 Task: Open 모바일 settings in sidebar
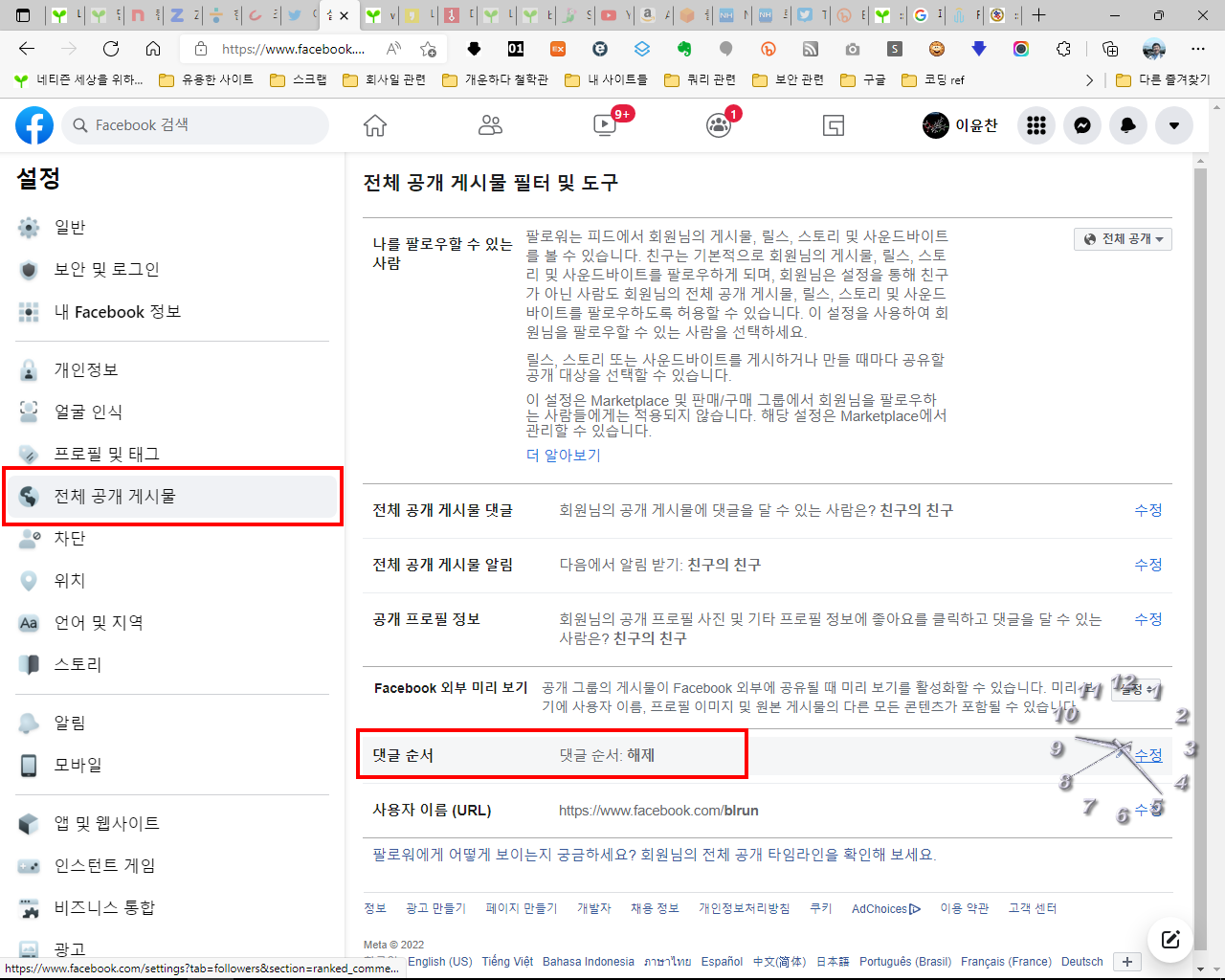(x=172, y=765)
